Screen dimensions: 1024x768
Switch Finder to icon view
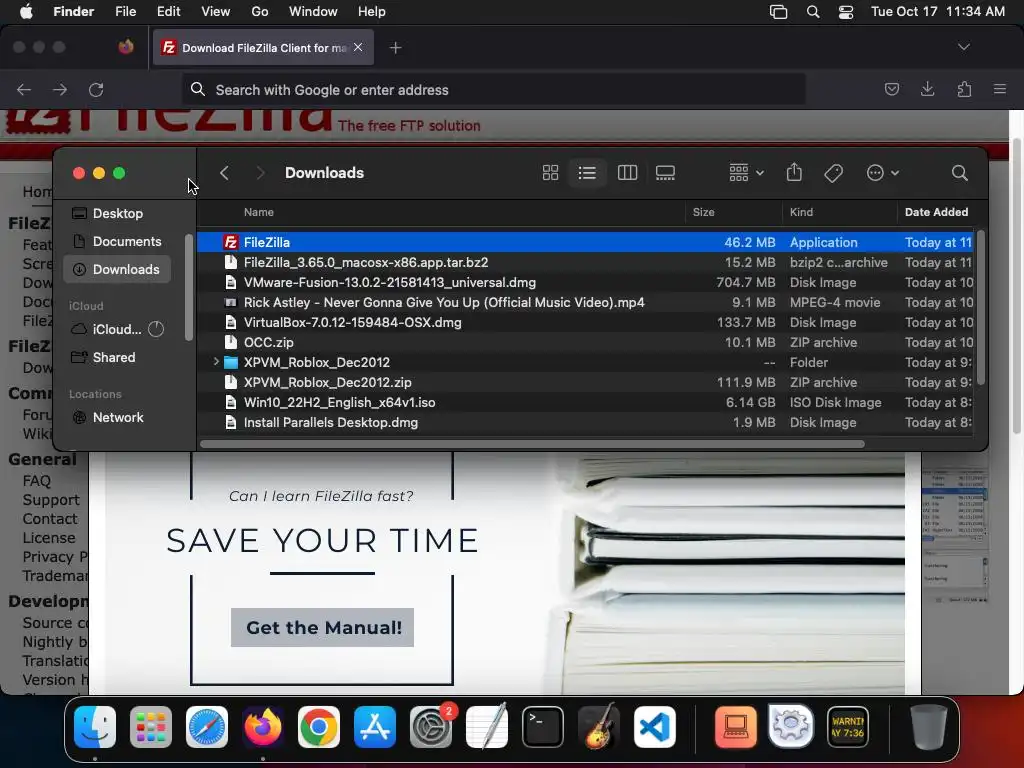coord(551,173)
